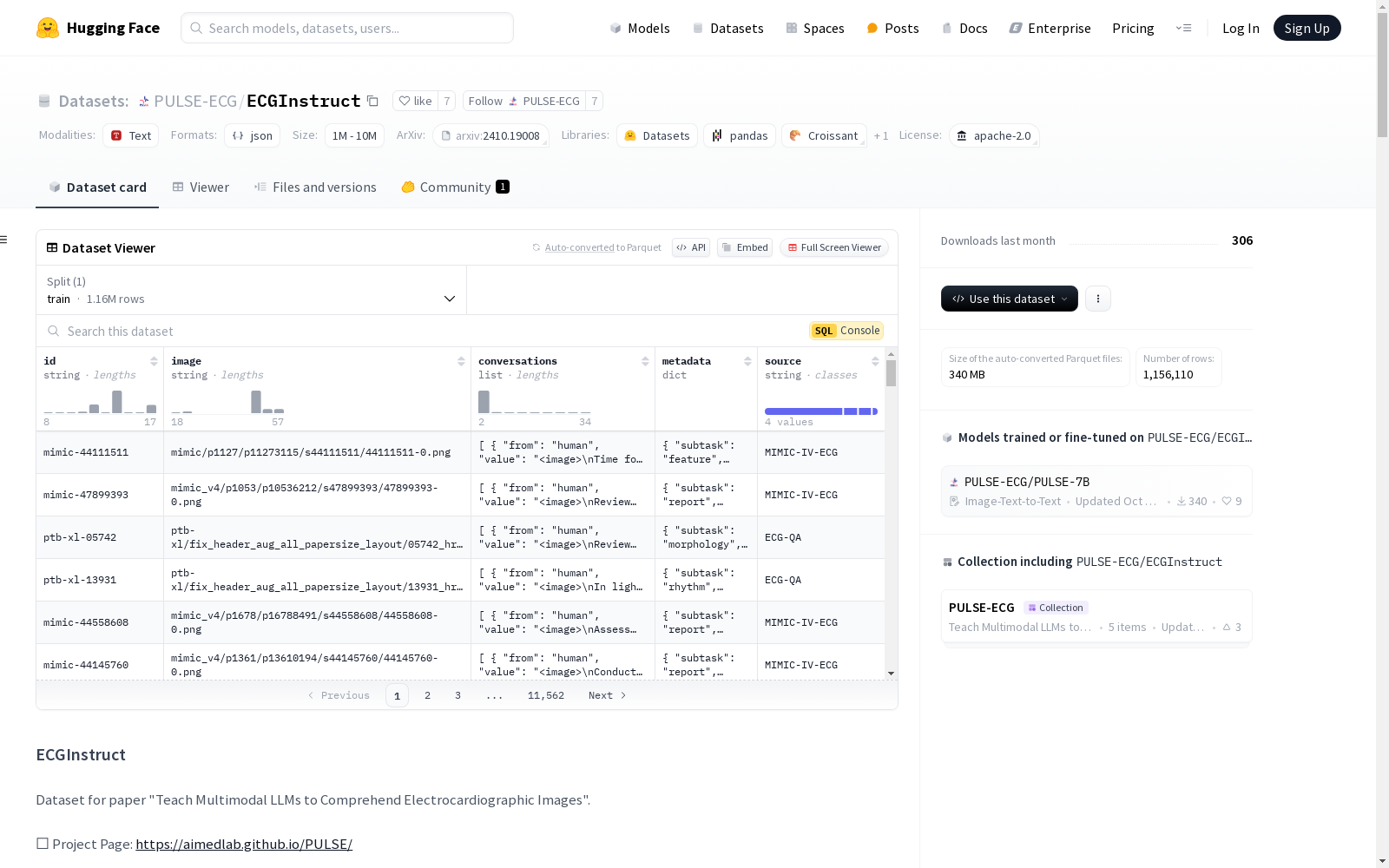Click the Datasets breadcrumb icon
Image resolution: width=1389 pixels, height=868 pixels.
tap(44, 102)
